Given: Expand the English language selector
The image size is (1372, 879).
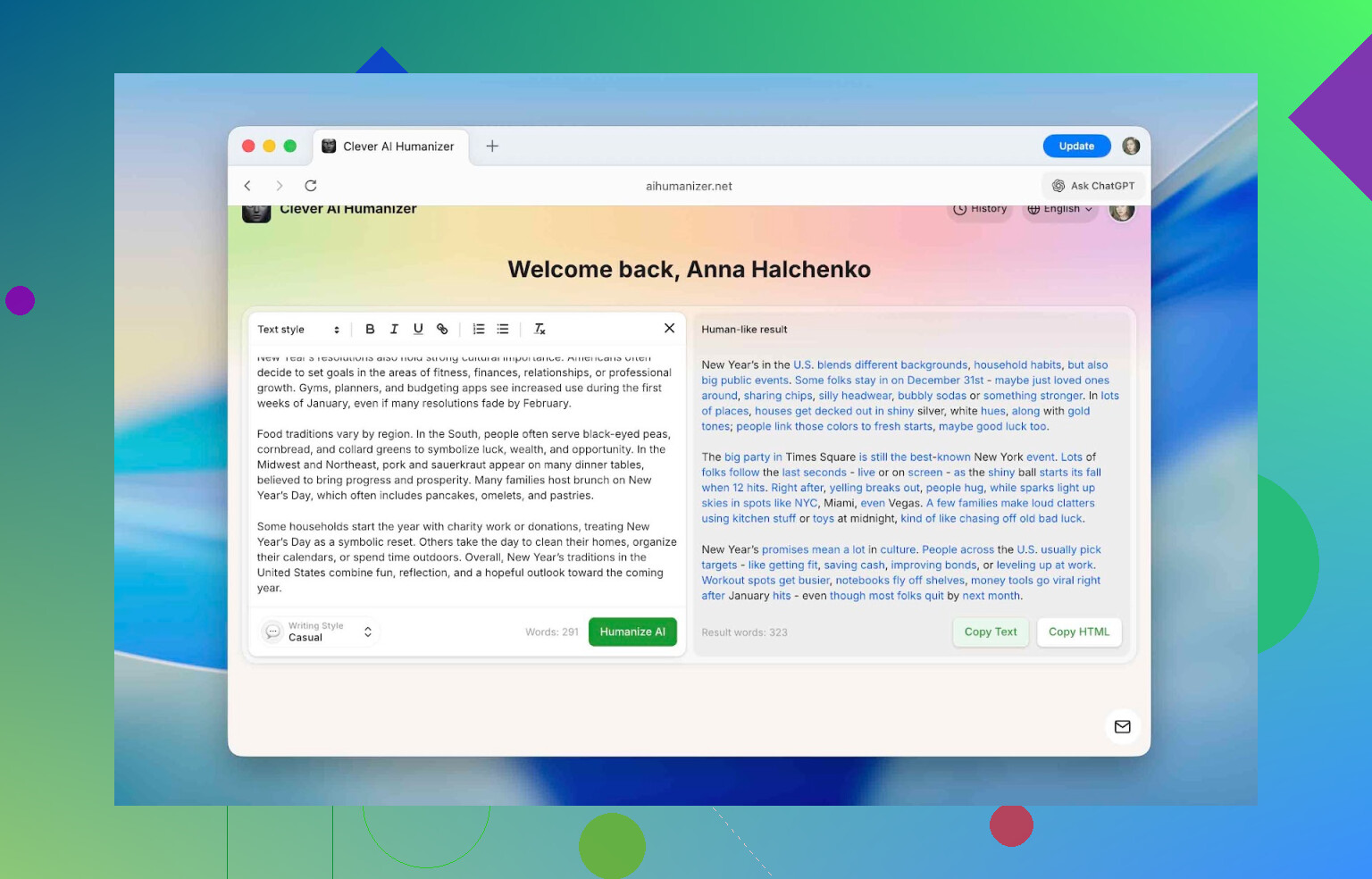Looking at the screenshot, I should pos(1059,209).
